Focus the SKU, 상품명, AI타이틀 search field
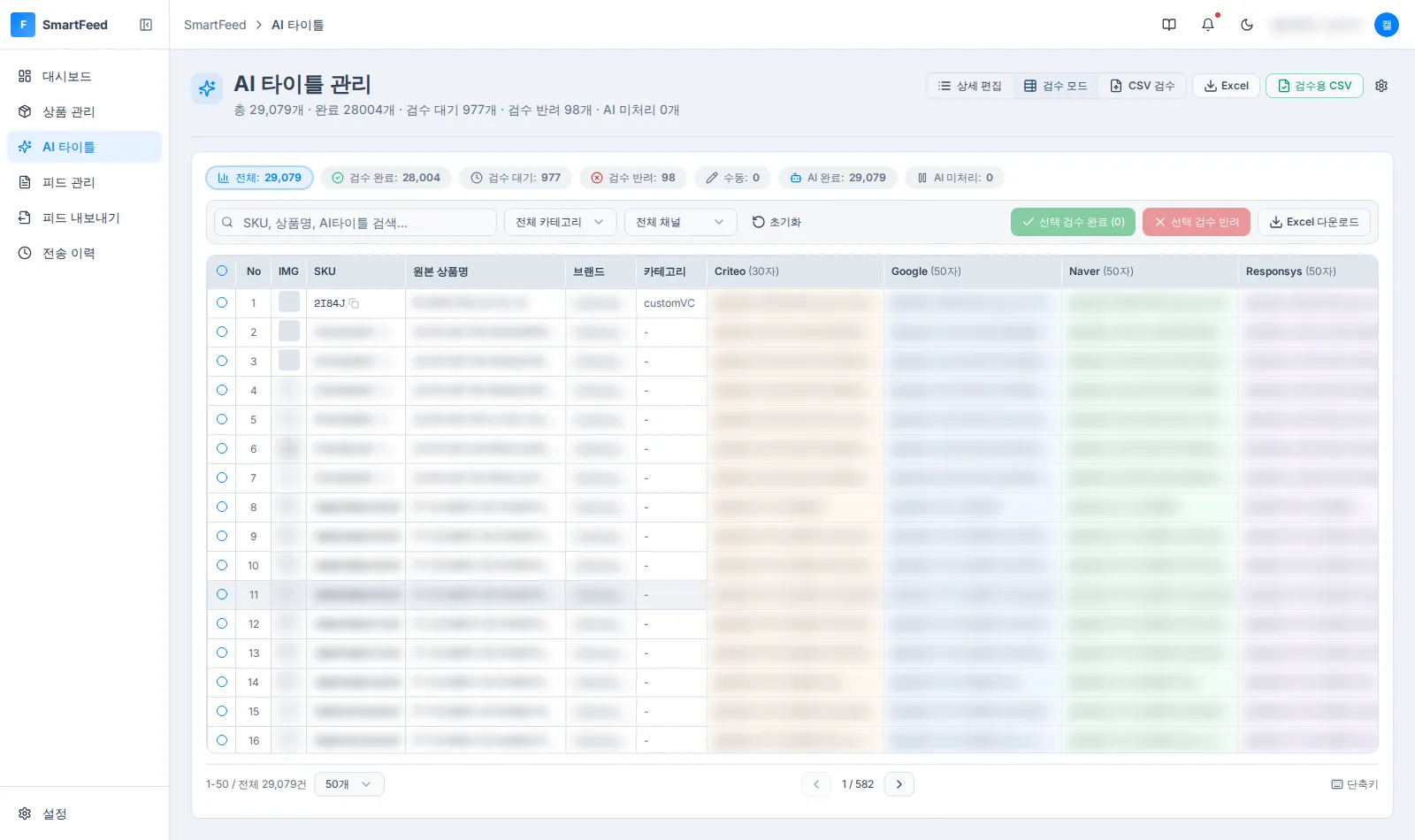This screenshot has width=1415, height=840. [355, 222]
